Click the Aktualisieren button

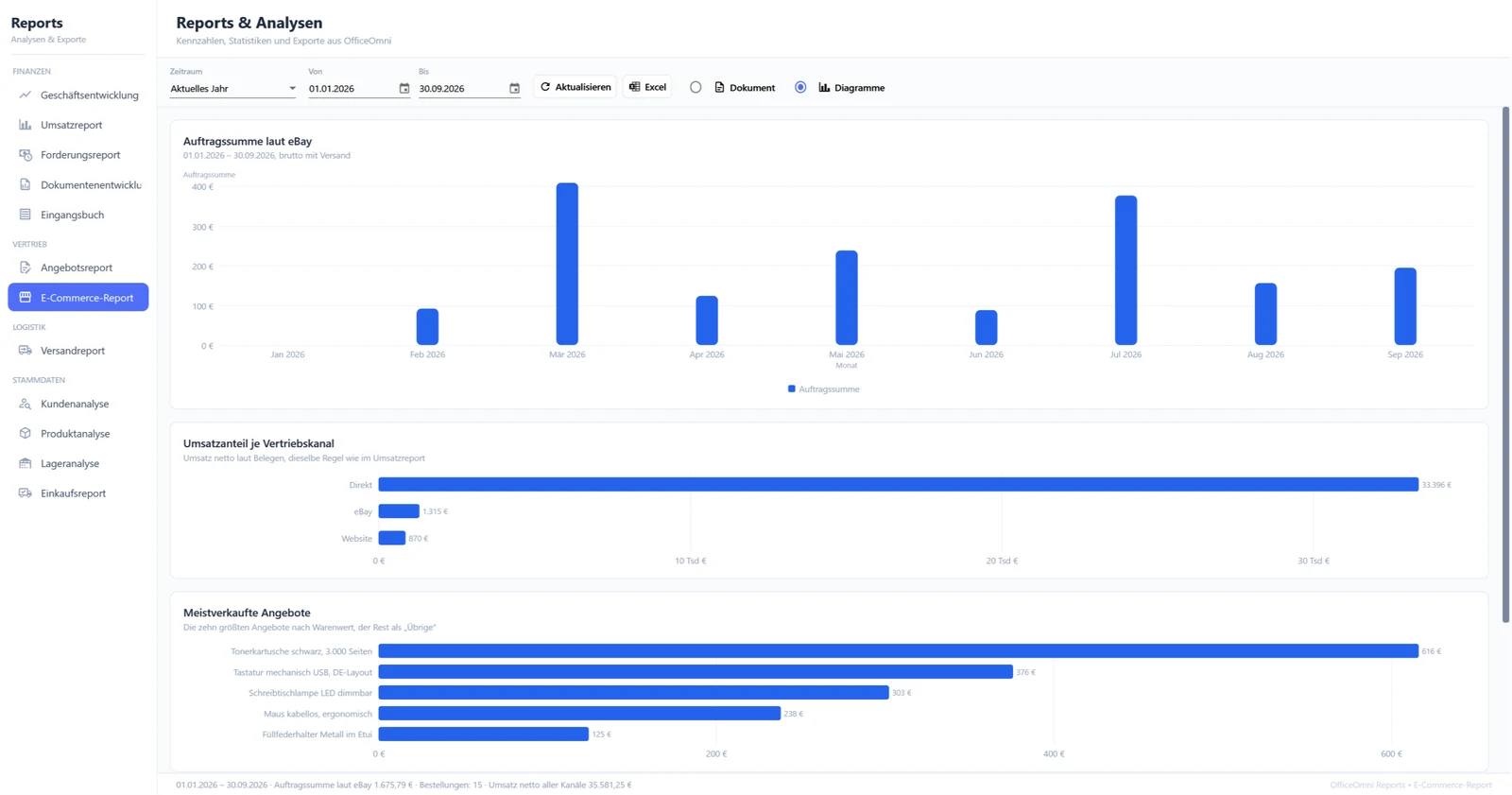[x=576, y=87]
